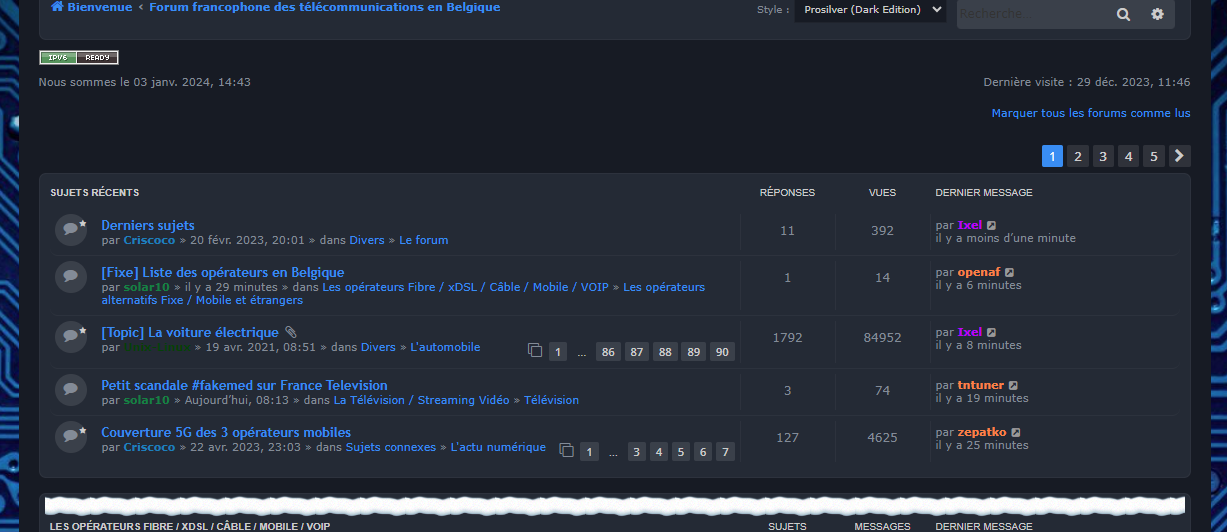The width and height of the screenshot is (1227, 532).
Task: View latest post icon next to zepatko
Action: coord(1016,433)
